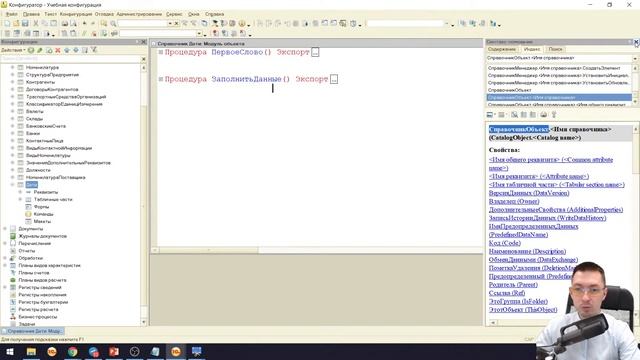
Task: Select the Валюты catalog in tree
Action: coord(35,111)
